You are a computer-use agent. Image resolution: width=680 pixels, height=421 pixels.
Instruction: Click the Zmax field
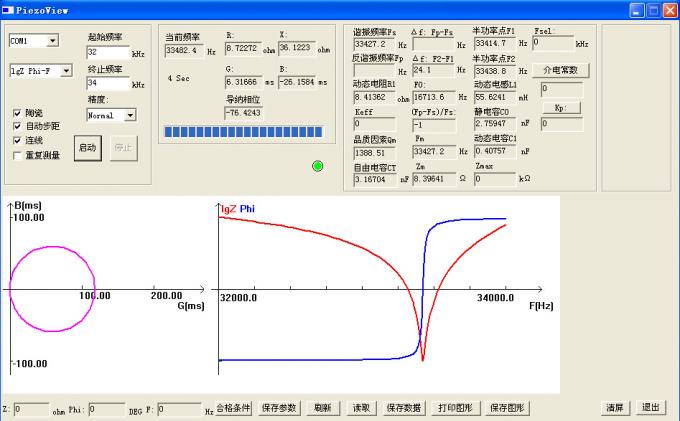pyautogui.click(x=494, y=179)
